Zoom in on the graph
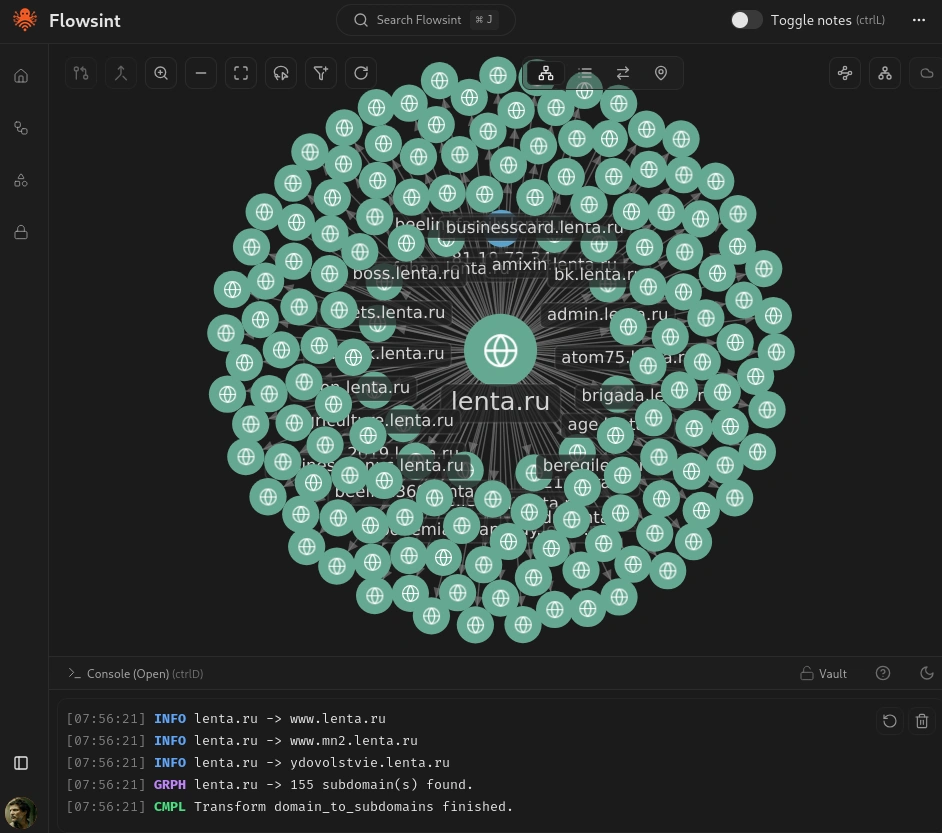The height and width of the screenshot is (833, 942). pyautogui.click(x=161, y=73)
